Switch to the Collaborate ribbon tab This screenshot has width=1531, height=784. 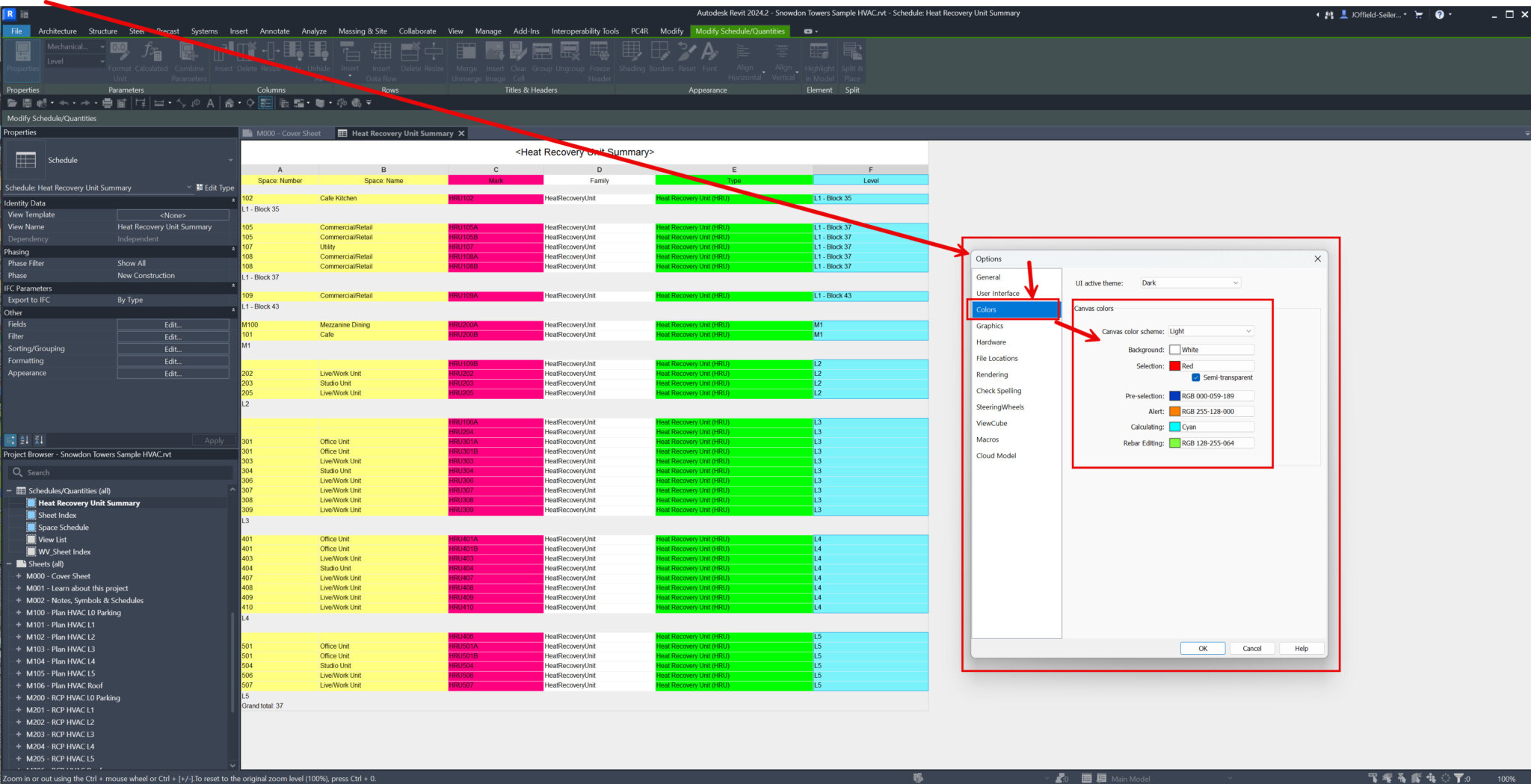tap(417, 31)
